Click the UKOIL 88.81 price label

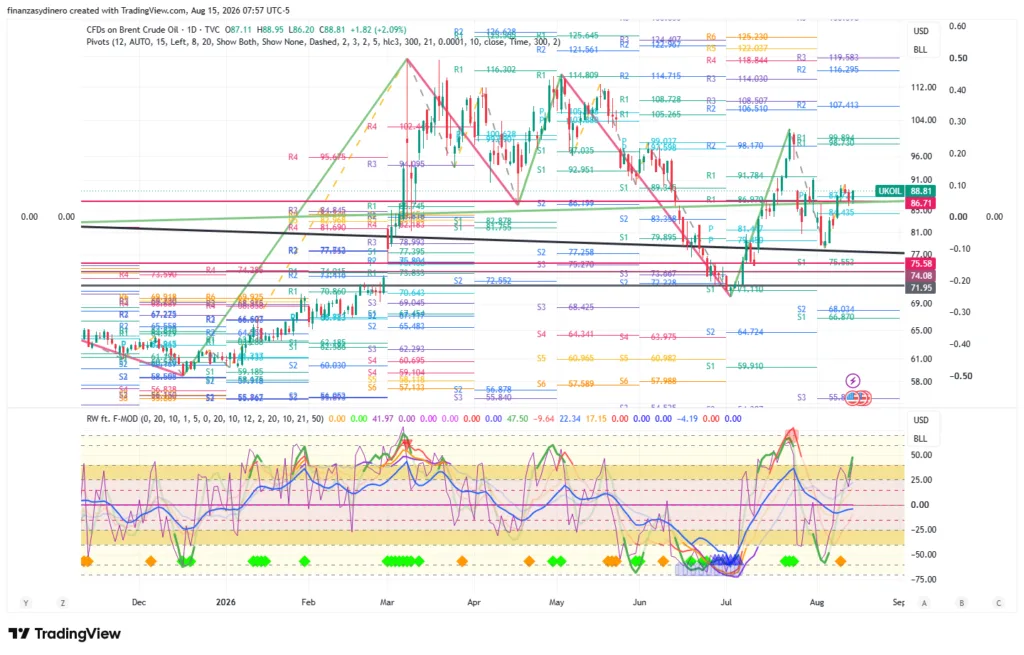[906, 191]
